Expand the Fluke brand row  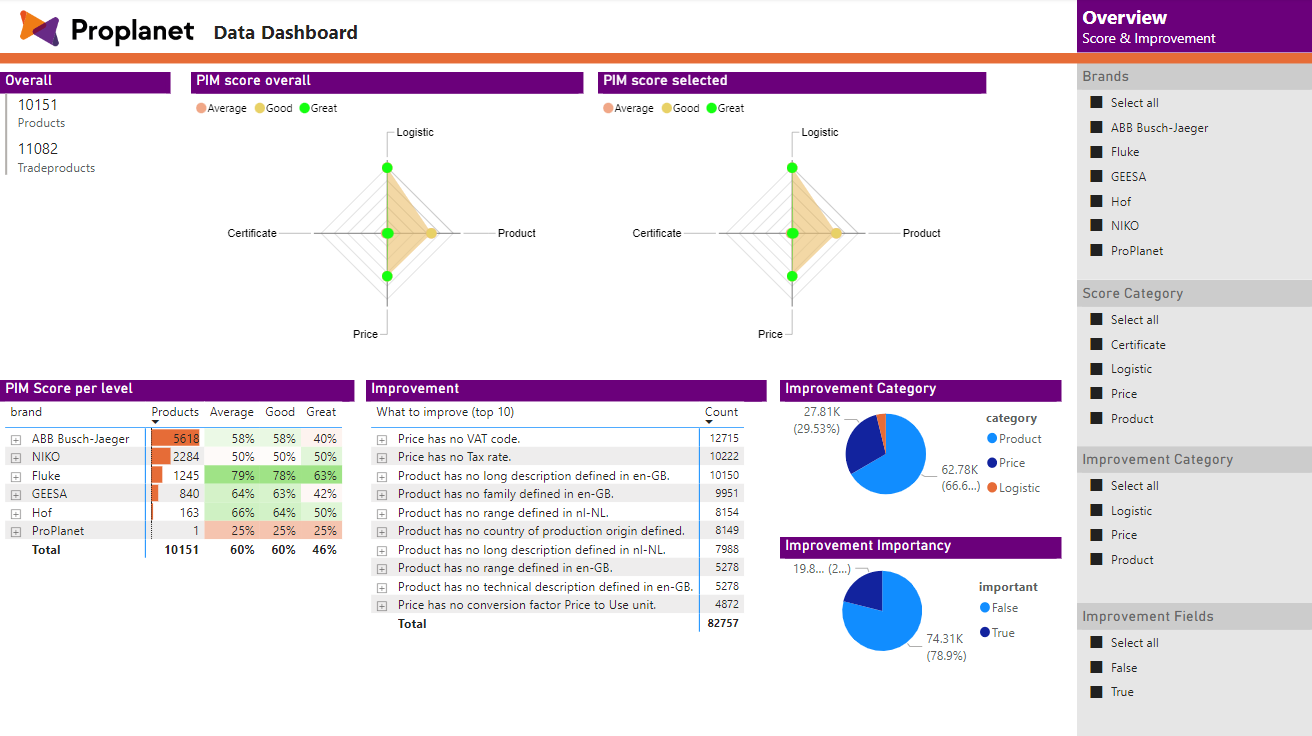[16, 476]
